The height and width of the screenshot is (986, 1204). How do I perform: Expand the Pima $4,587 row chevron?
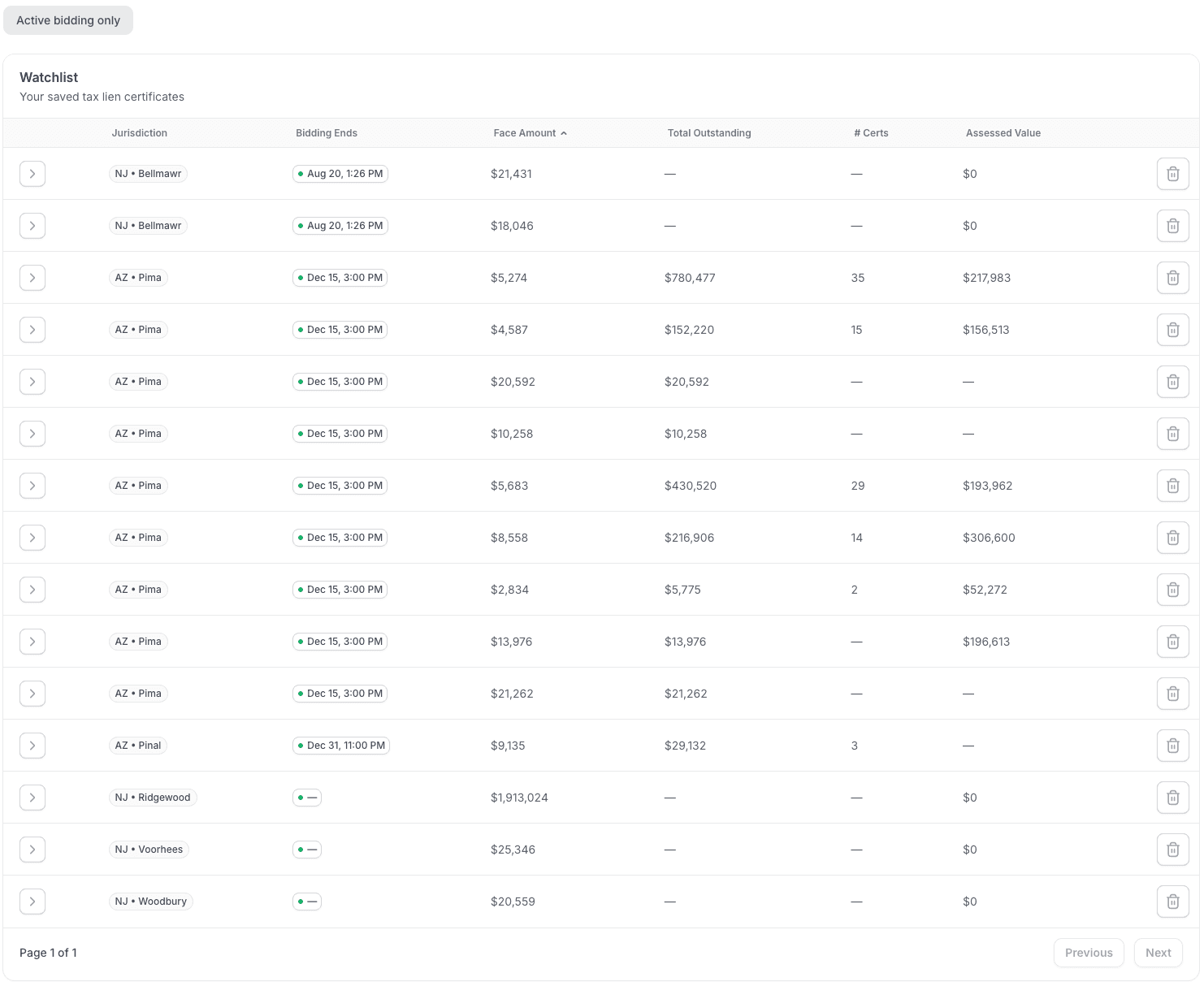(x=32, y=330)
